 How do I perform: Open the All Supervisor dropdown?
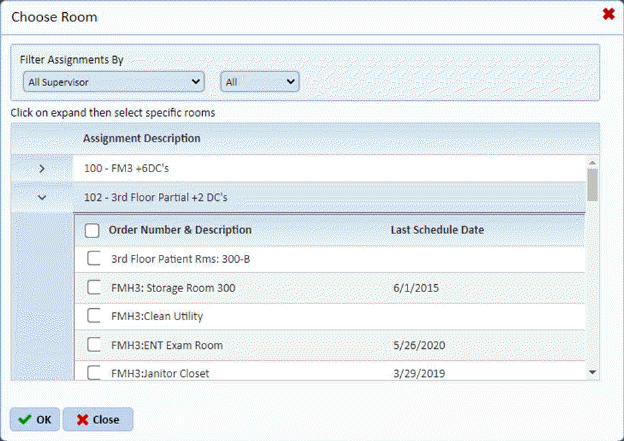pyautogui.click(x=113, y=81)
